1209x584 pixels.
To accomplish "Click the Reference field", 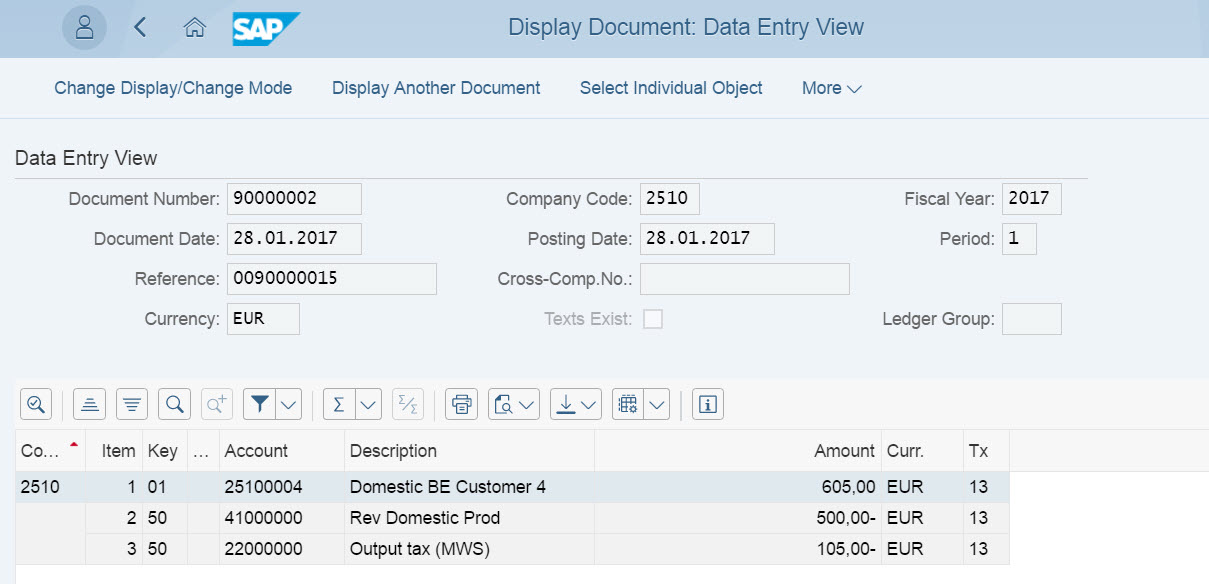I will pyautogui.click(x=332, y=279).
